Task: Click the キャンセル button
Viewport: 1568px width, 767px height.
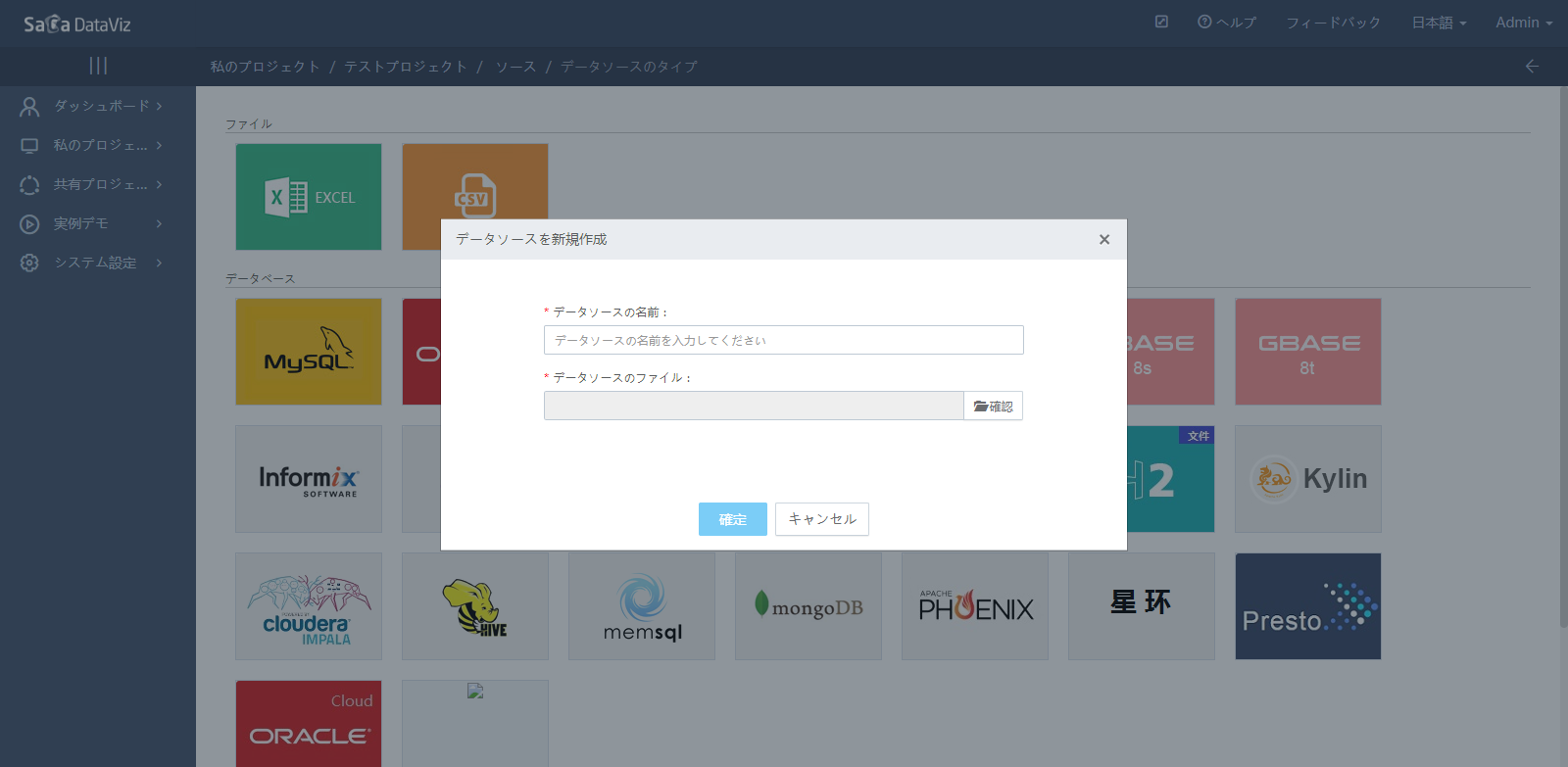Action: 822,519
